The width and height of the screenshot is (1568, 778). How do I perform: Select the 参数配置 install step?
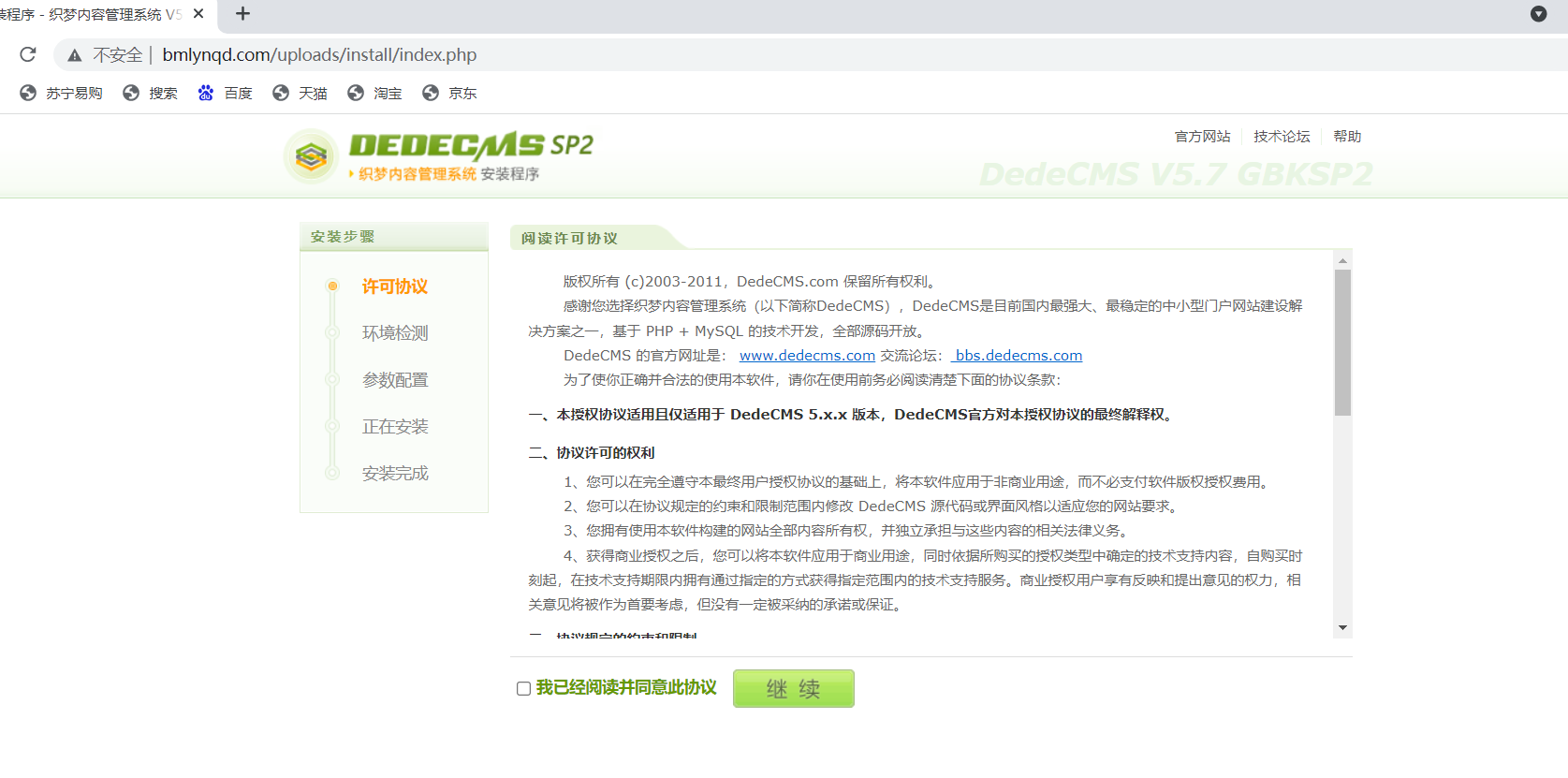point(395,380)
